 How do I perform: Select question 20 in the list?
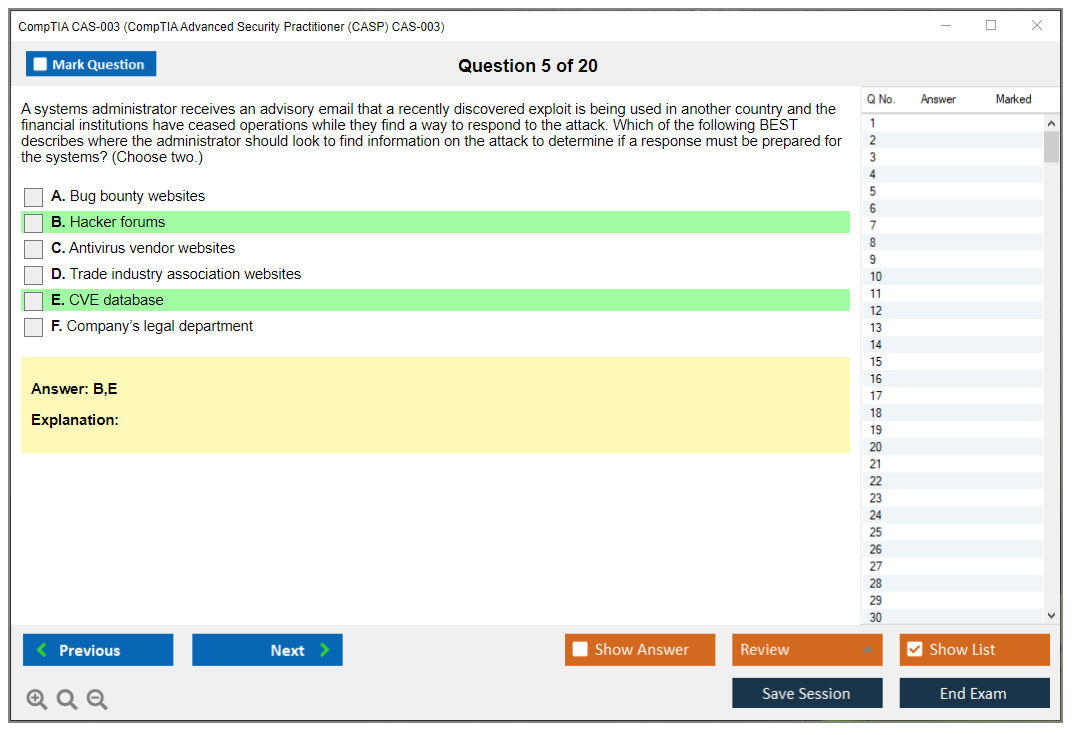(x=876, y=447)
